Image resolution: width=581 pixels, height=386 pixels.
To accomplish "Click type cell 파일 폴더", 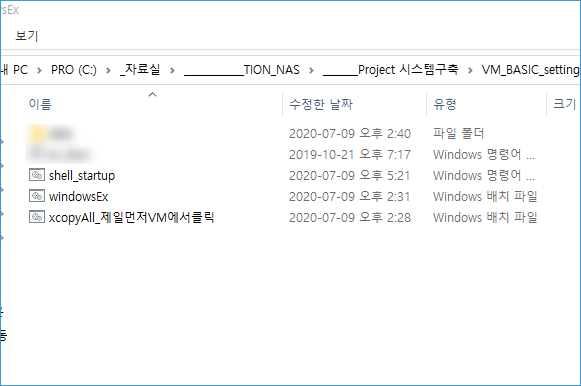I will click(x=458, y=133).
